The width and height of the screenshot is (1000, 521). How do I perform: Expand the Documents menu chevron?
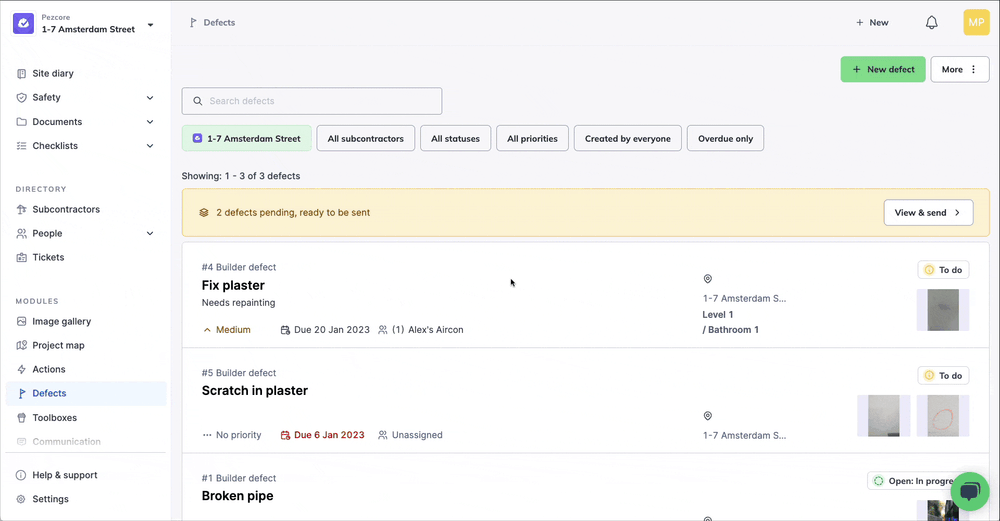(x=150, y=122)
